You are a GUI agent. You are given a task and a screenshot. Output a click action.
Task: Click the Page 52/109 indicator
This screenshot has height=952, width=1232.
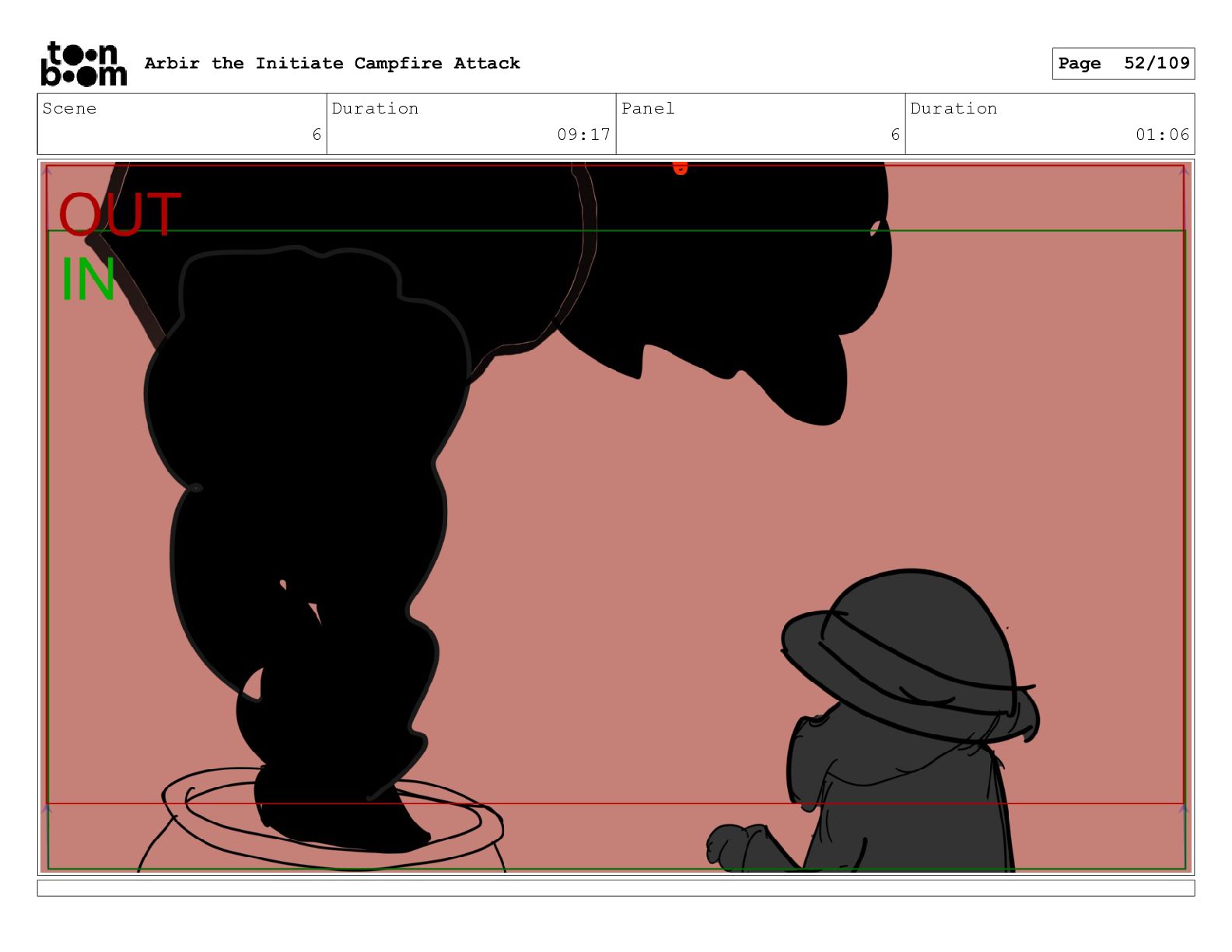(x=1123, y=63)
